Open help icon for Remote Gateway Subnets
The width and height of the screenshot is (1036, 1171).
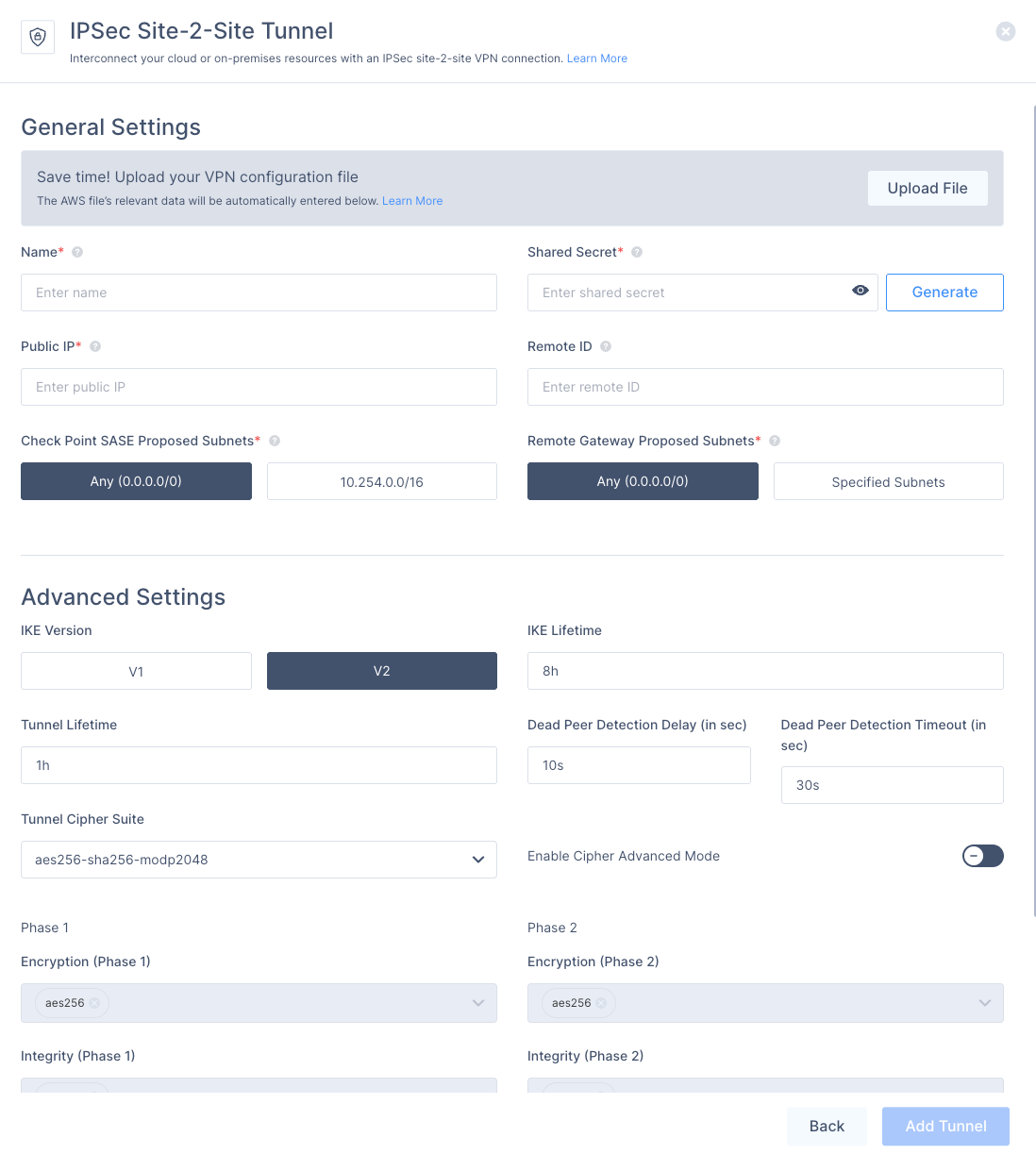775,441
